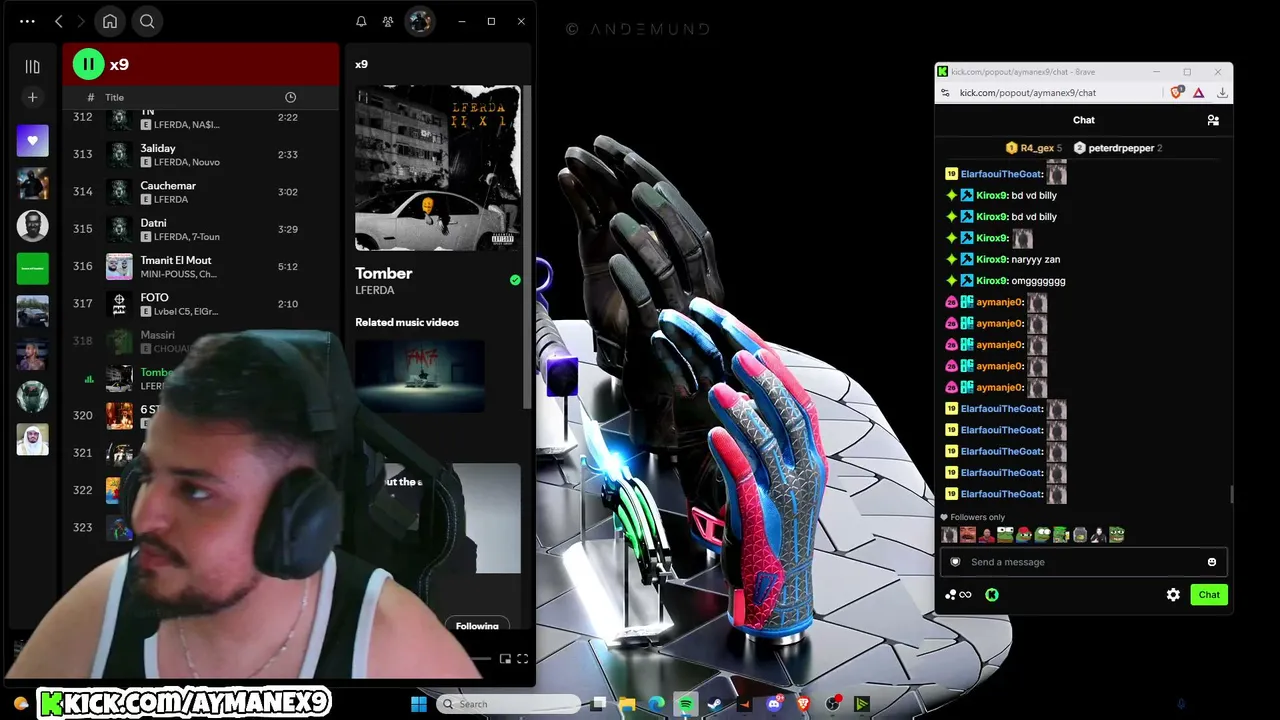The height and width of the screenshot is (720, 1280).
Task: Open Liked Songs in Spotify sidebar
Action: (x=32, y=141)
